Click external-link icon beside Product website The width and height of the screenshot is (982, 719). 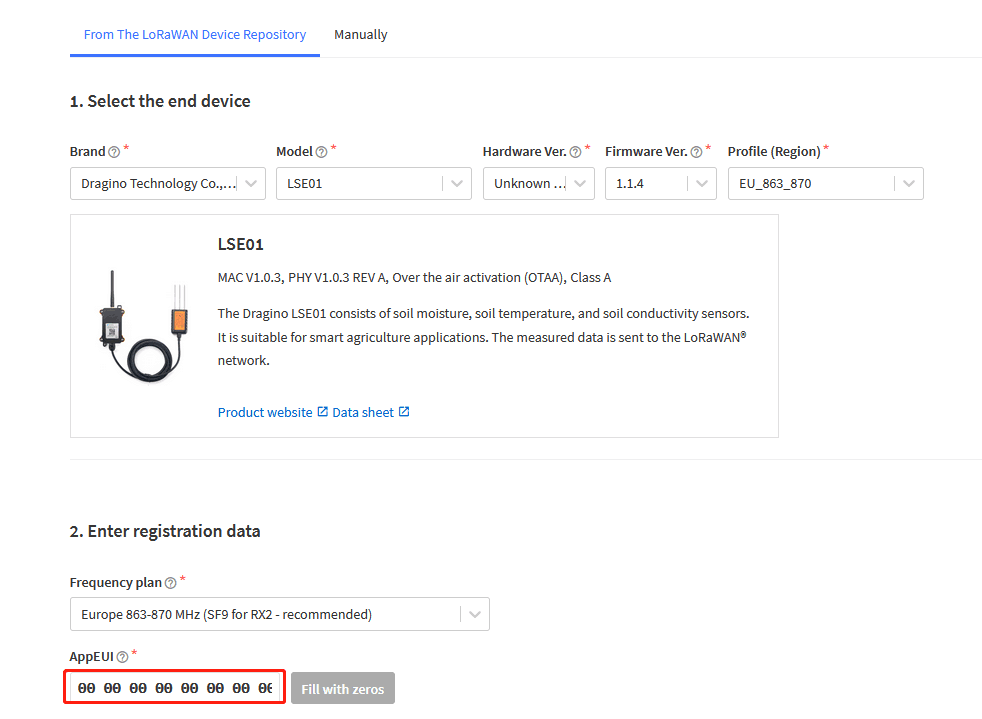pos(323,411)
